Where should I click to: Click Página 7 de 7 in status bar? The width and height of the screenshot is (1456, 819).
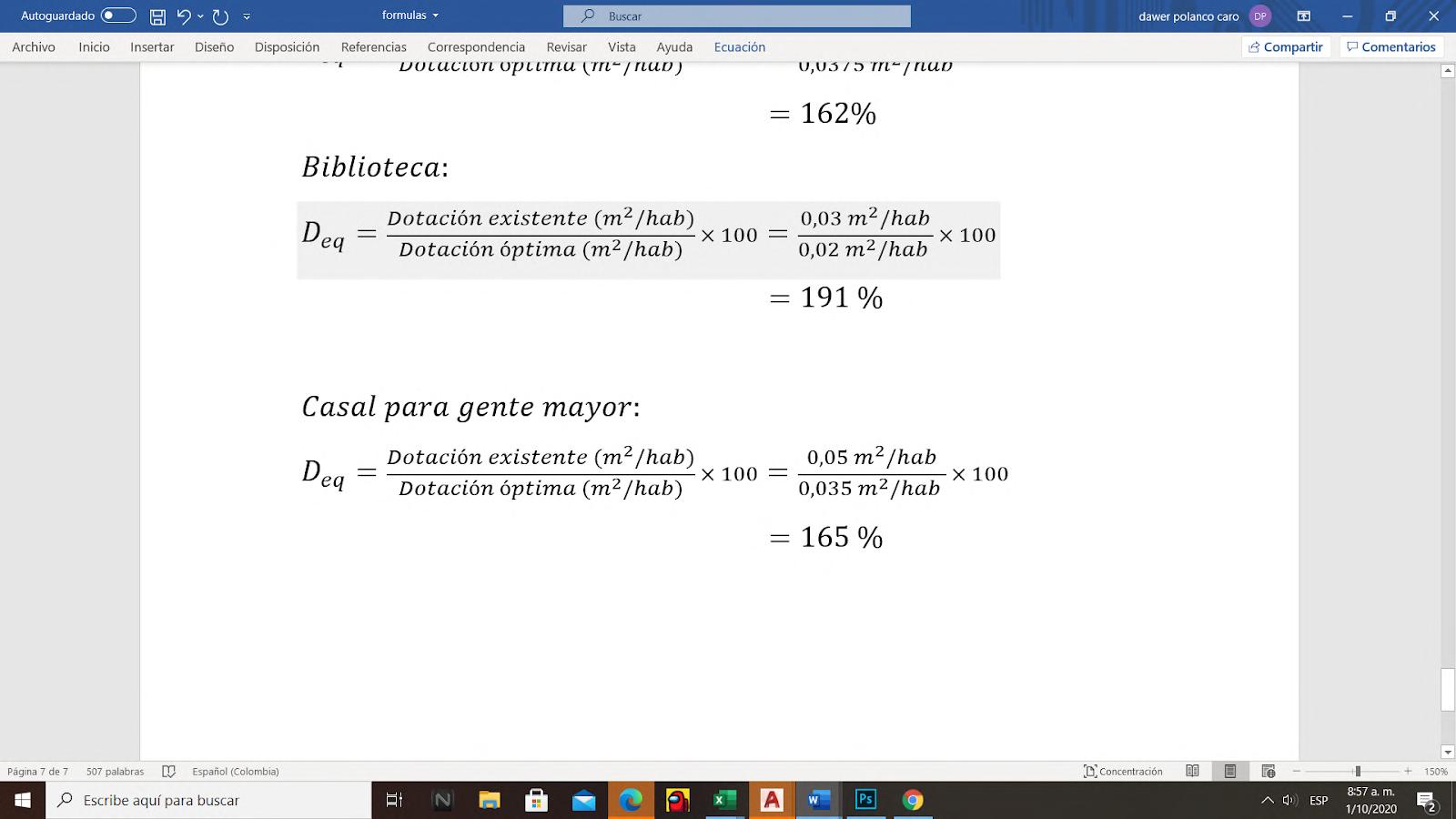[x=37, y=772]
